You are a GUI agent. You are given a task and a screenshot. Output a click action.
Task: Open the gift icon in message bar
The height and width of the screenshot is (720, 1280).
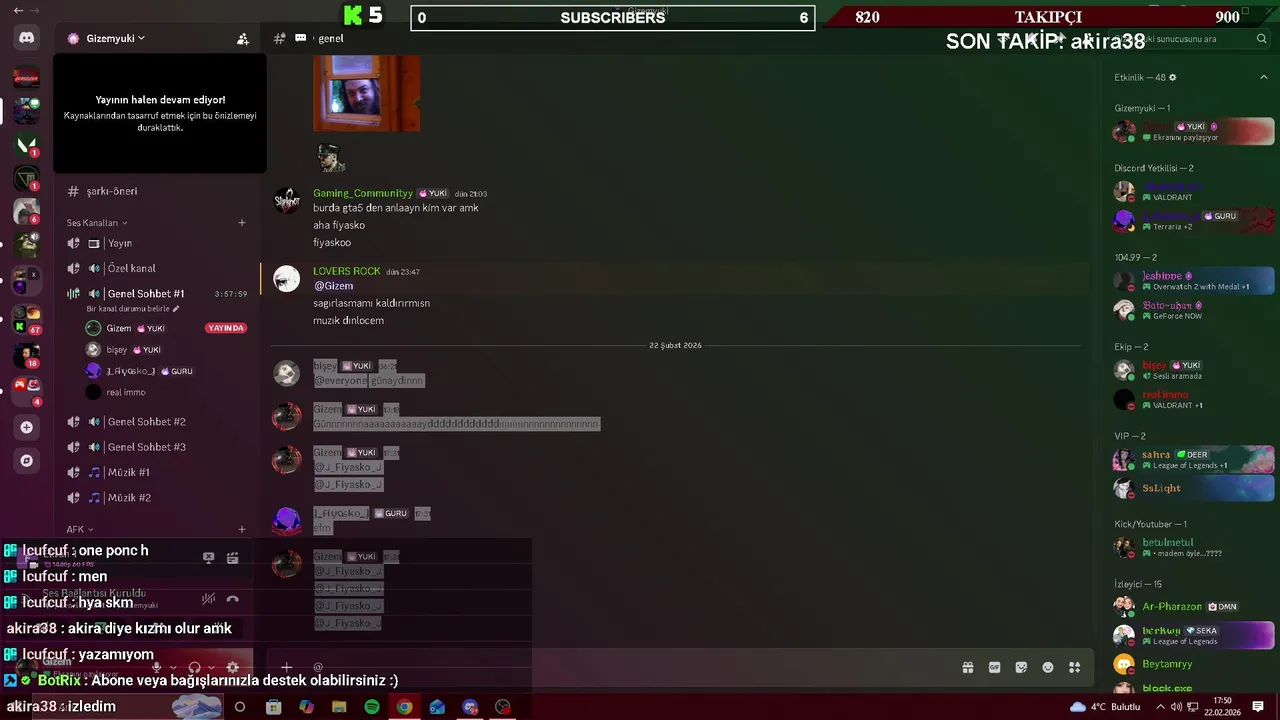968,667
